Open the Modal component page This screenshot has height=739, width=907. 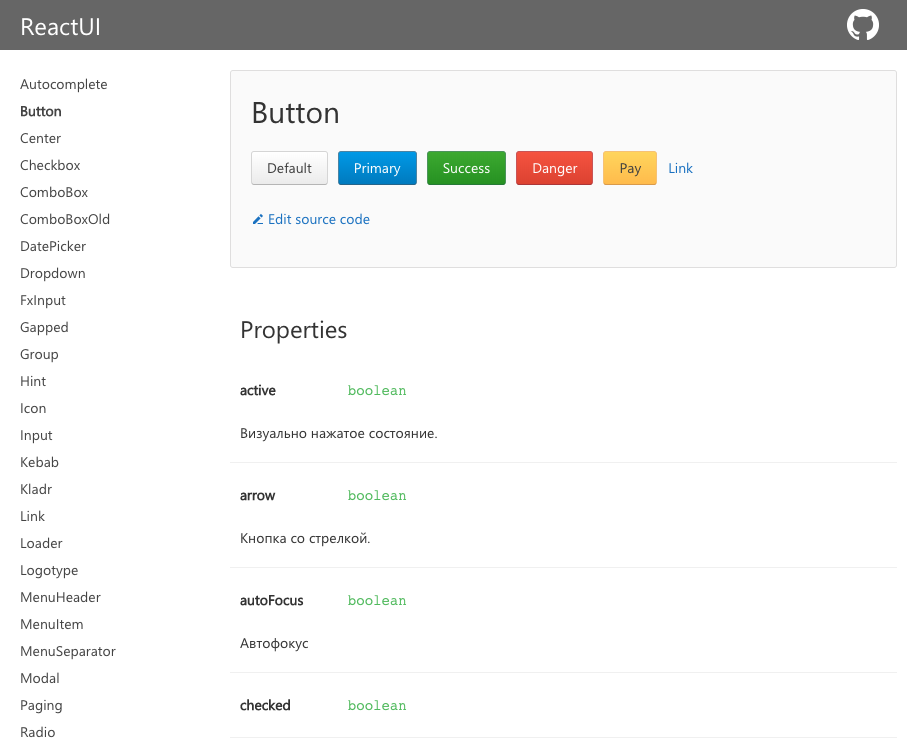[40, 678]
